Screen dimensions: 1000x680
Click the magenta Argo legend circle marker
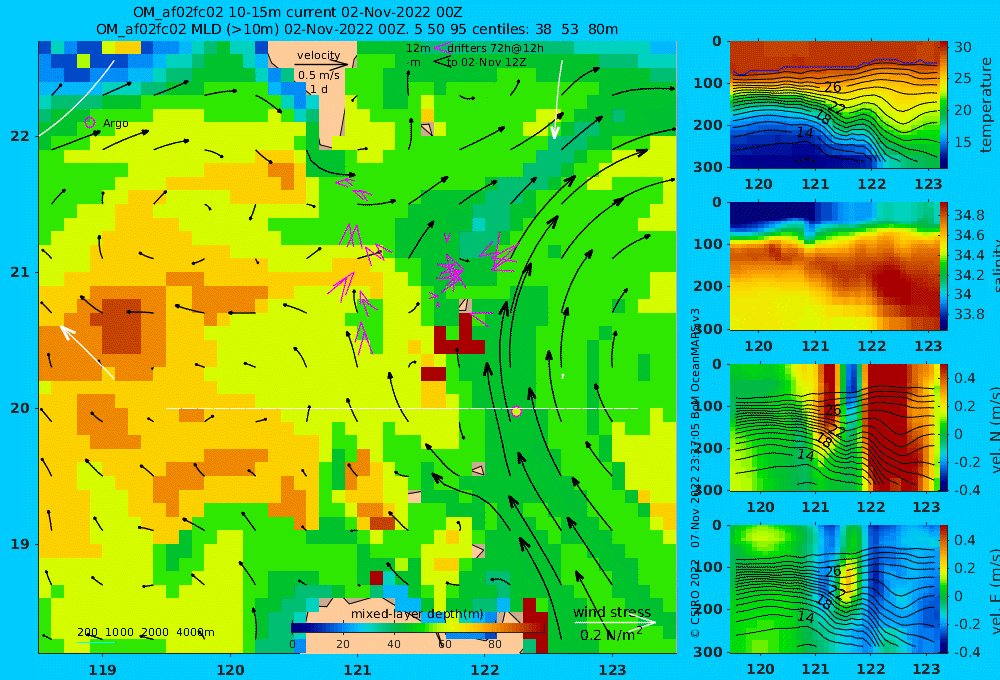(90, 122)
